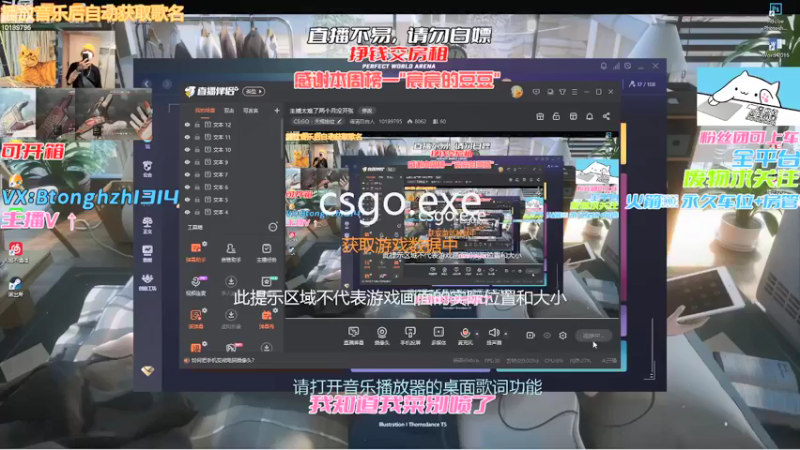Toggle visibility of the 文本 4 layer

point(187,212)
